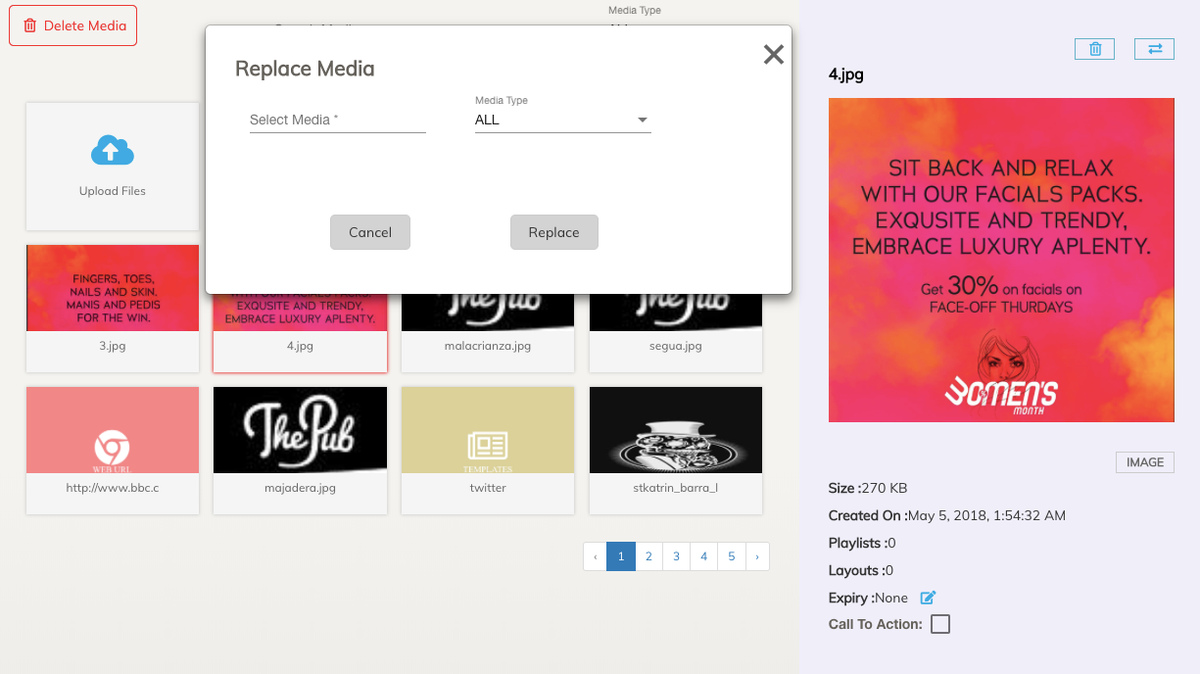Click the Upload Files tile
The image size is (1200, 674).
(112, 166)
